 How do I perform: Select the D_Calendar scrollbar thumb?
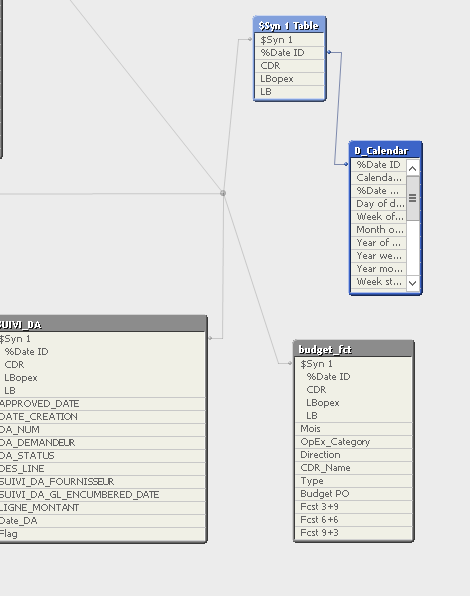413,198
